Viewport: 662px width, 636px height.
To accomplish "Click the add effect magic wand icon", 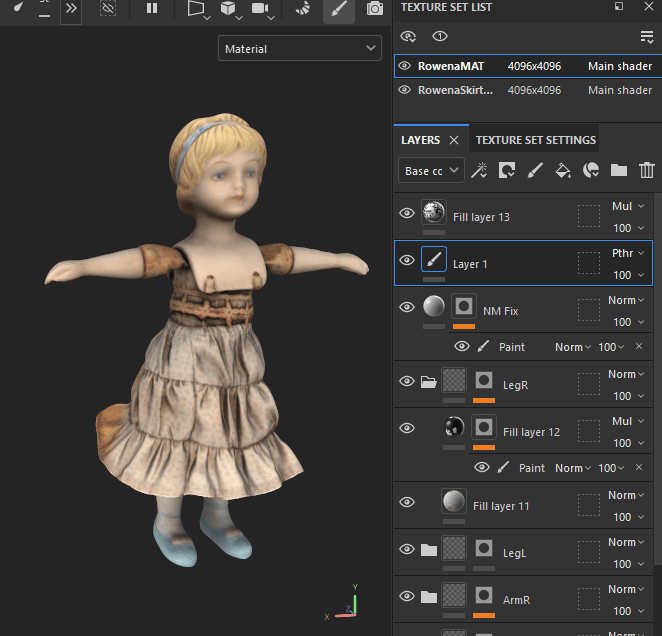I will (x=479, y=171).
